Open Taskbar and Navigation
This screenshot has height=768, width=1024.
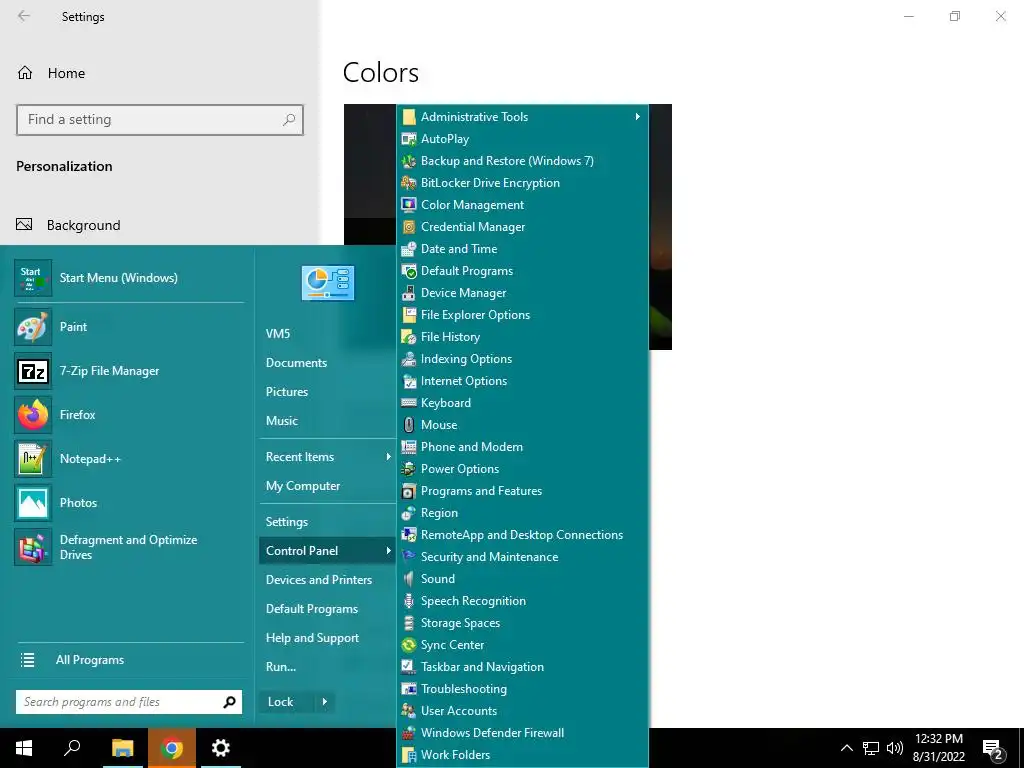coord(522,667)
